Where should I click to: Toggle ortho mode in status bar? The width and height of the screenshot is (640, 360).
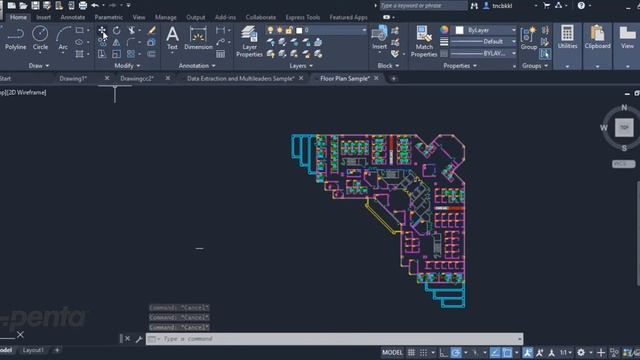tap(444, 353)
